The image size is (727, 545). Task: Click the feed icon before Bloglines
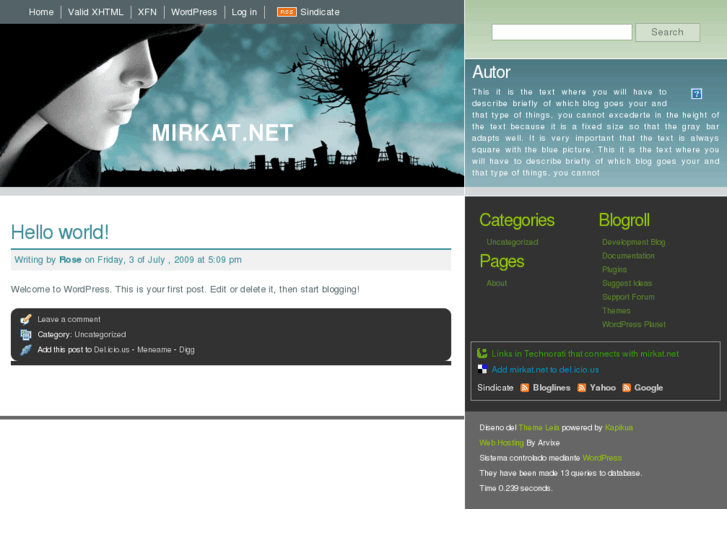pyautogui.click(x=524, y=388)
